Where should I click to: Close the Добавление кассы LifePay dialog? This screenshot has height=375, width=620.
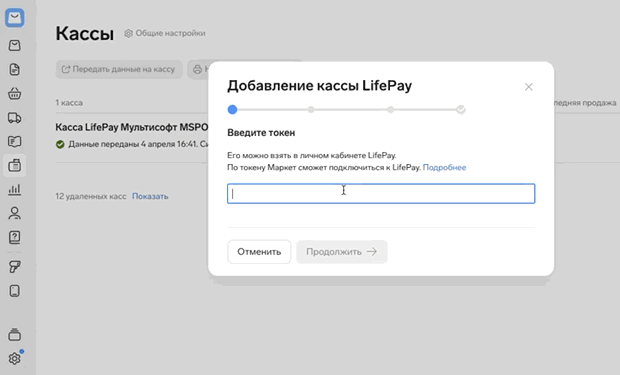[x=529, y=87]
